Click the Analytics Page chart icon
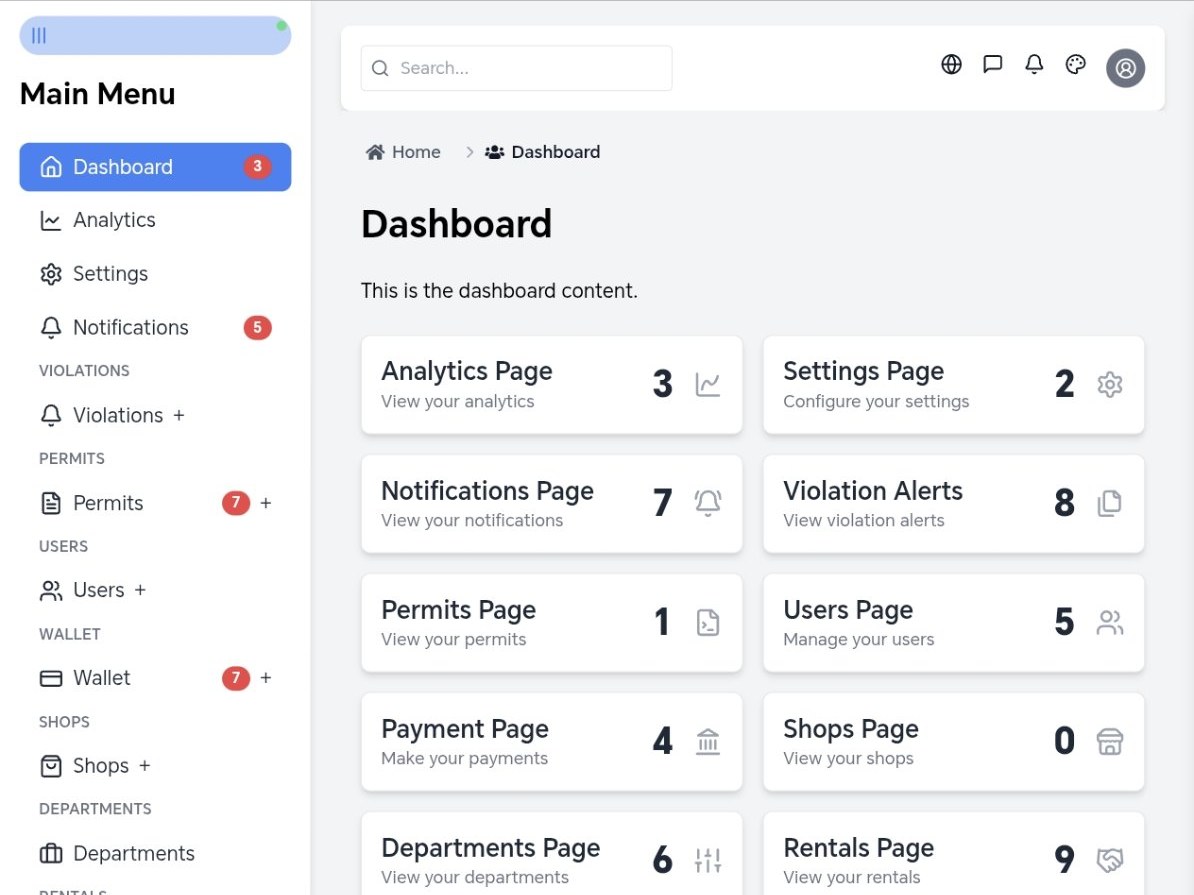The height and width of the screenshot is (895, 1194). [x=707, y=384]
